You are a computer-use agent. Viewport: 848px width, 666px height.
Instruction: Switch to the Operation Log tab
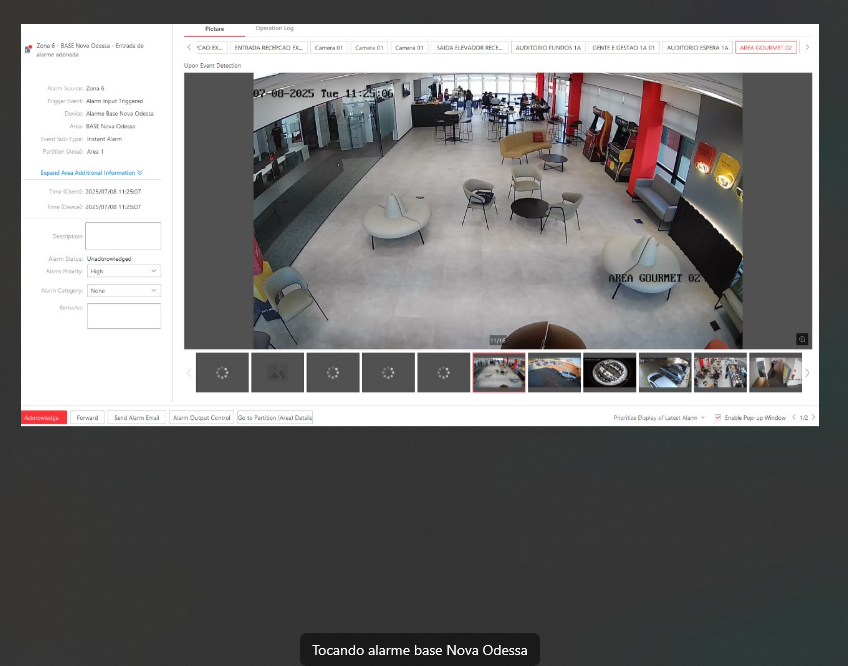(274, 29)
